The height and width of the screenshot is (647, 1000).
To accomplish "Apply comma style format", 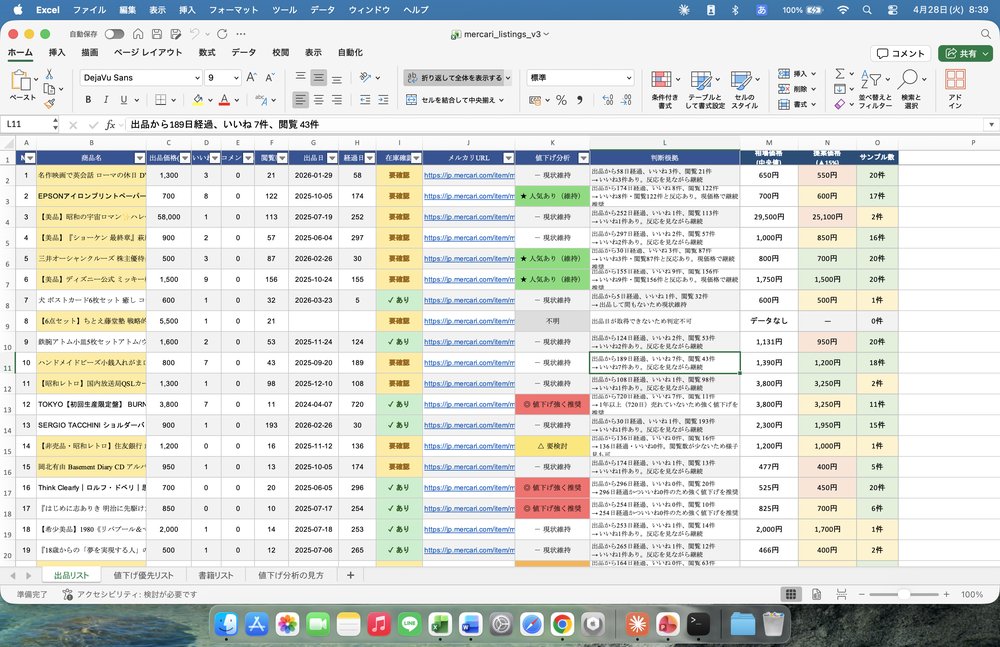I will (x=580, y=100).
